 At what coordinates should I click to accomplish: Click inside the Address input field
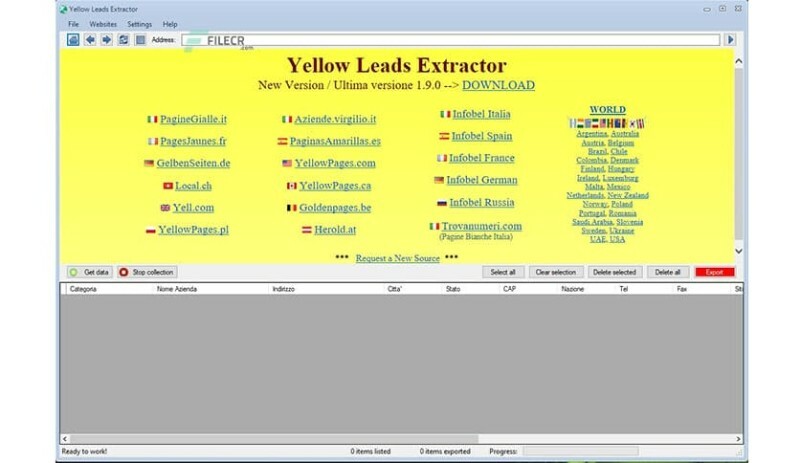pos(450,40)
